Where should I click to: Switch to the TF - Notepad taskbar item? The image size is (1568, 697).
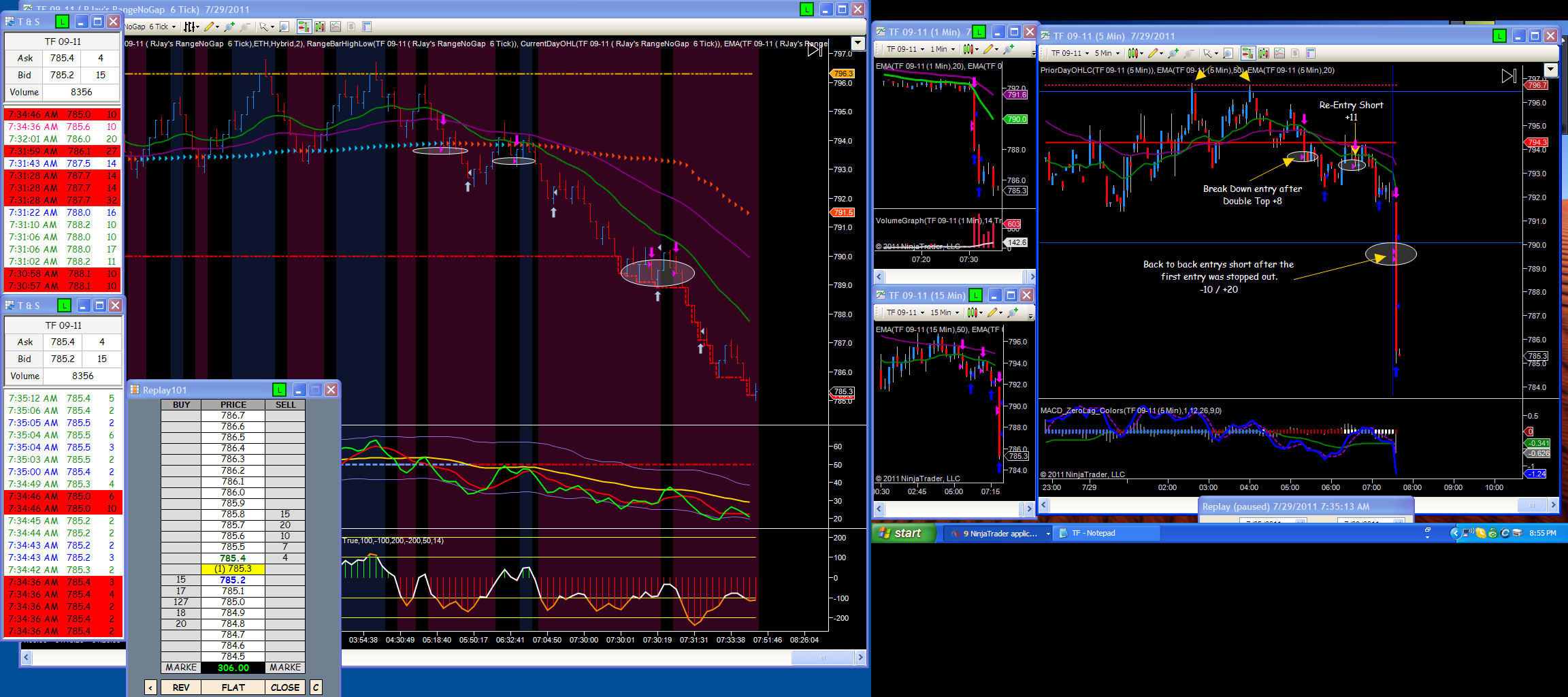(x=1107, y=534)
